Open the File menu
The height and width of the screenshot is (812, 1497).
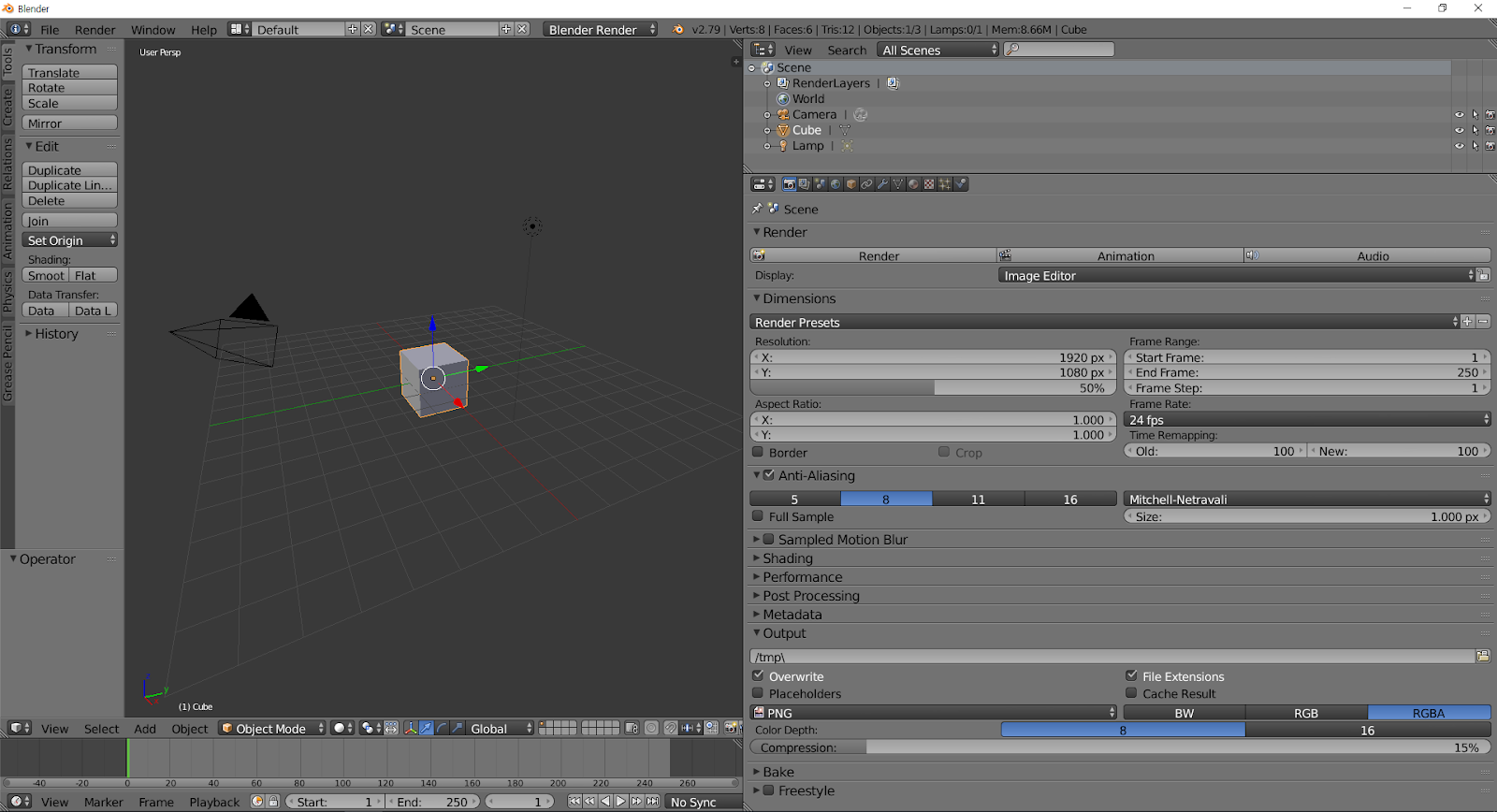[x=50, y=29]
